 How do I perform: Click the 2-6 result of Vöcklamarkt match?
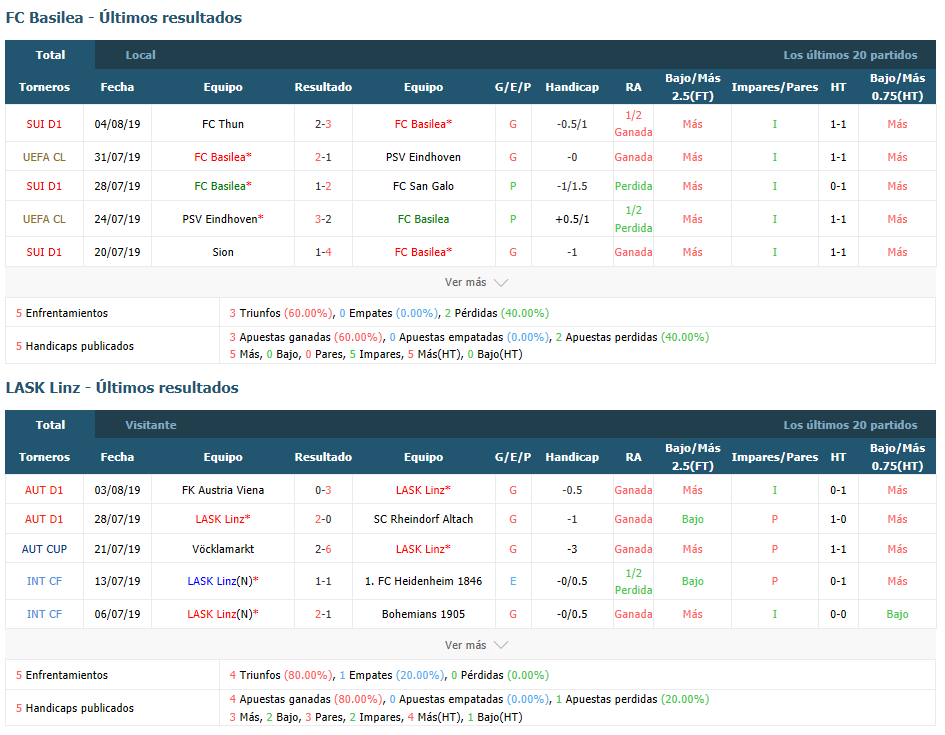click(x=323, y=549)
